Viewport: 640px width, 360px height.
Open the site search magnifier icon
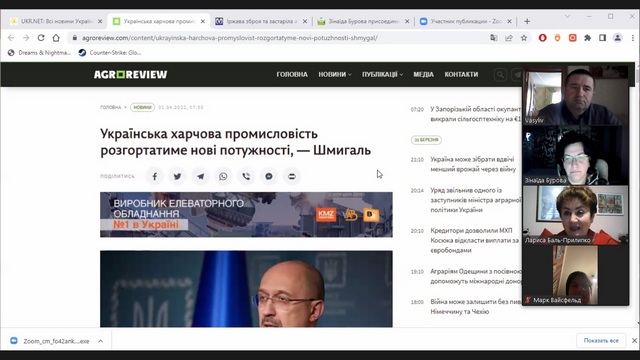click(500, 75)
